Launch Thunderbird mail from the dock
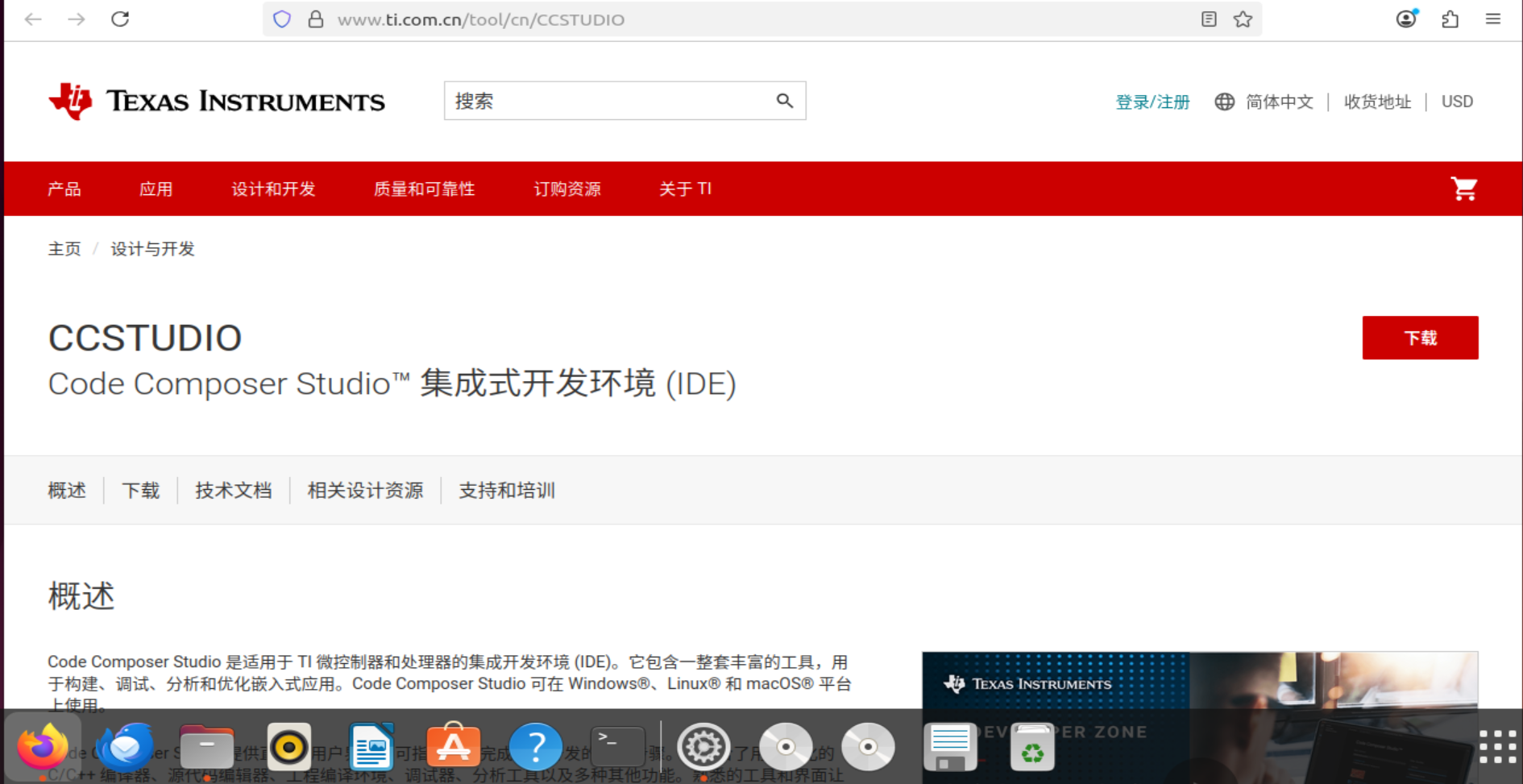1523x784 pixels. click(x=125, y=748)
